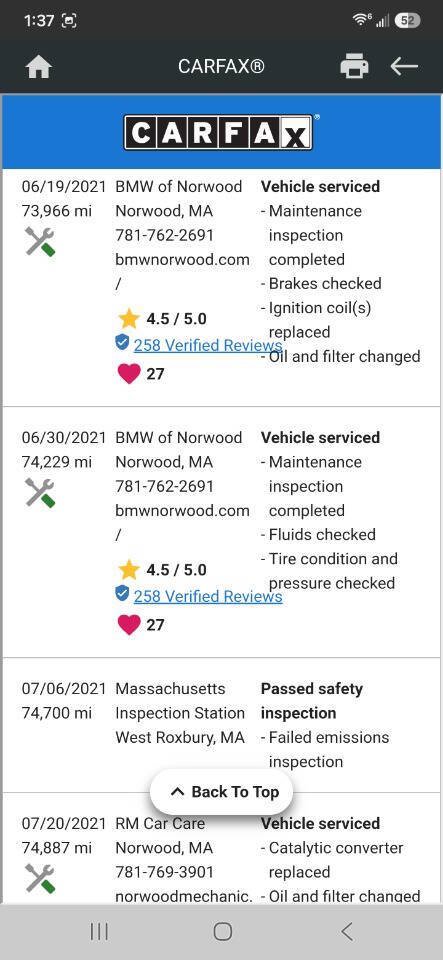This screenshot has height=960, width=443.
Task: Tap Android home navigation button
Action: pos(223,932)
